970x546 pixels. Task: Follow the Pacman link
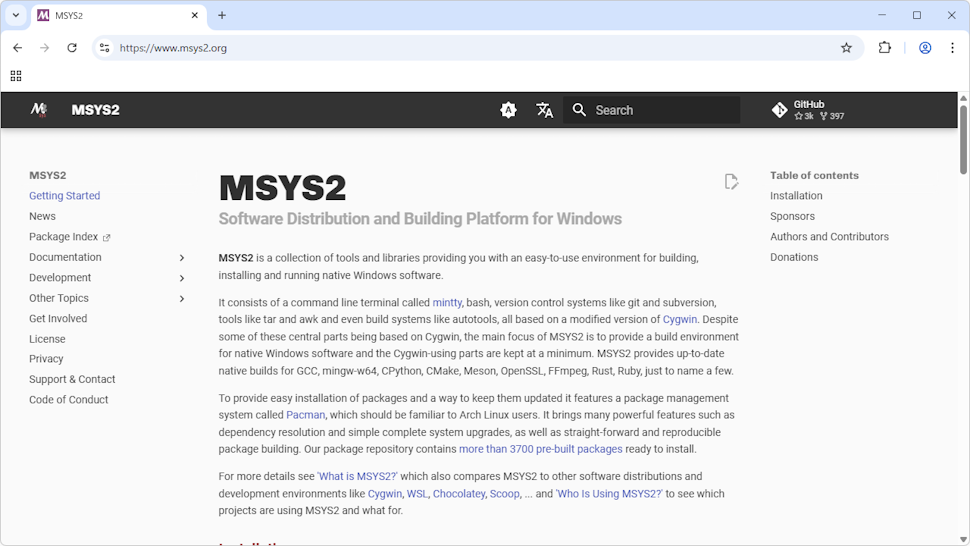[x=305, y=415]
